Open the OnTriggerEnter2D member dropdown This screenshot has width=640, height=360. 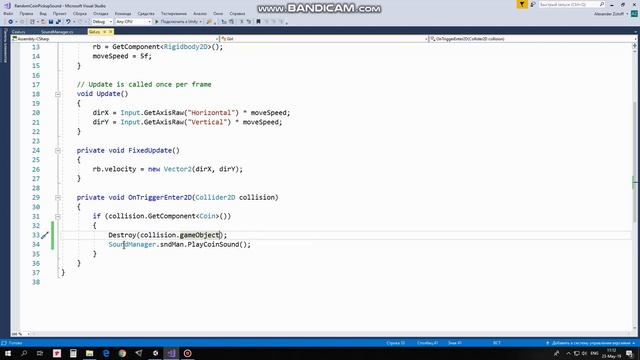[x=532, y=39]
